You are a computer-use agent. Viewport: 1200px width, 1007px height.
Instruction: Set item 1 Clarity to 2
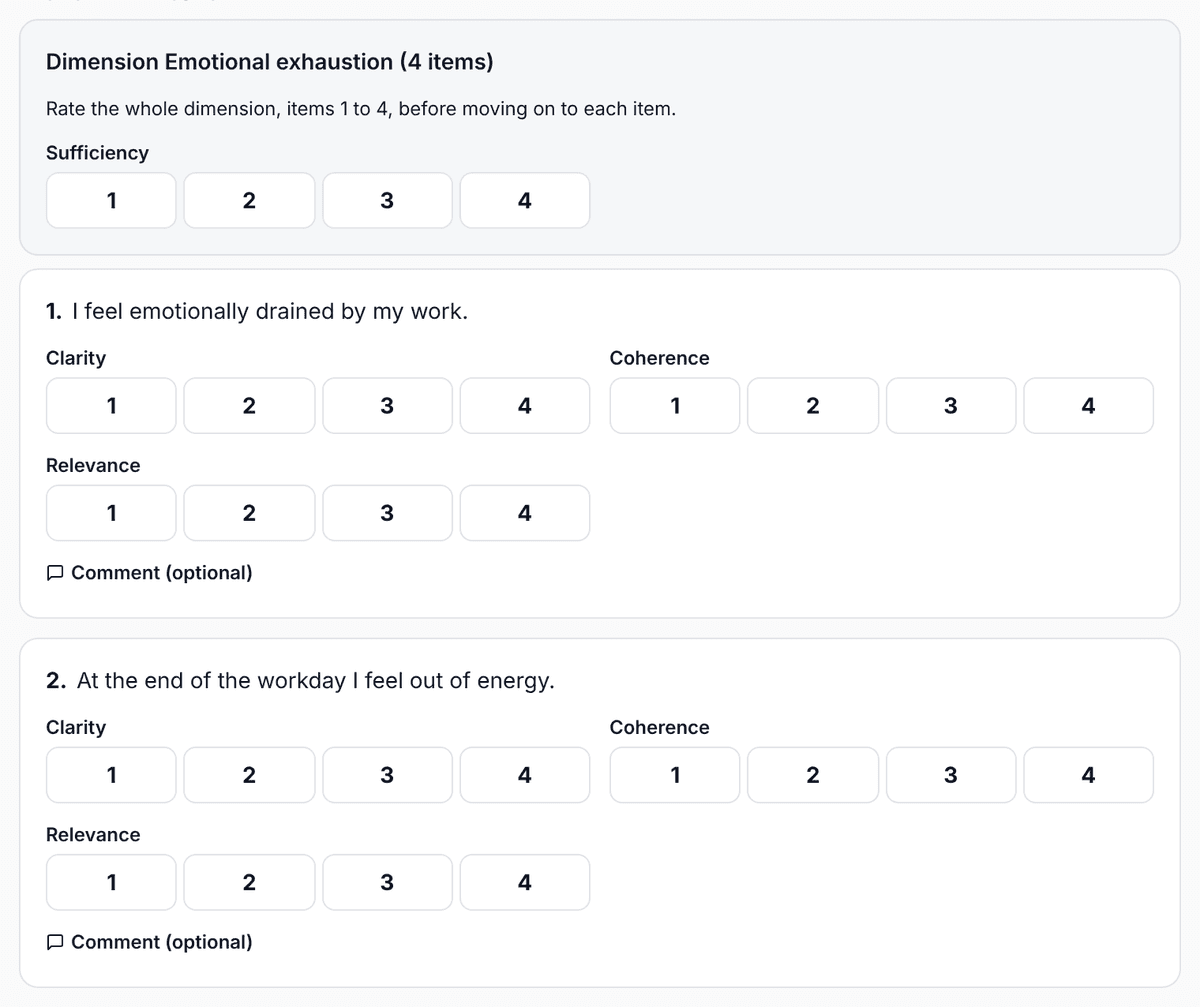[x=249, y=405]
